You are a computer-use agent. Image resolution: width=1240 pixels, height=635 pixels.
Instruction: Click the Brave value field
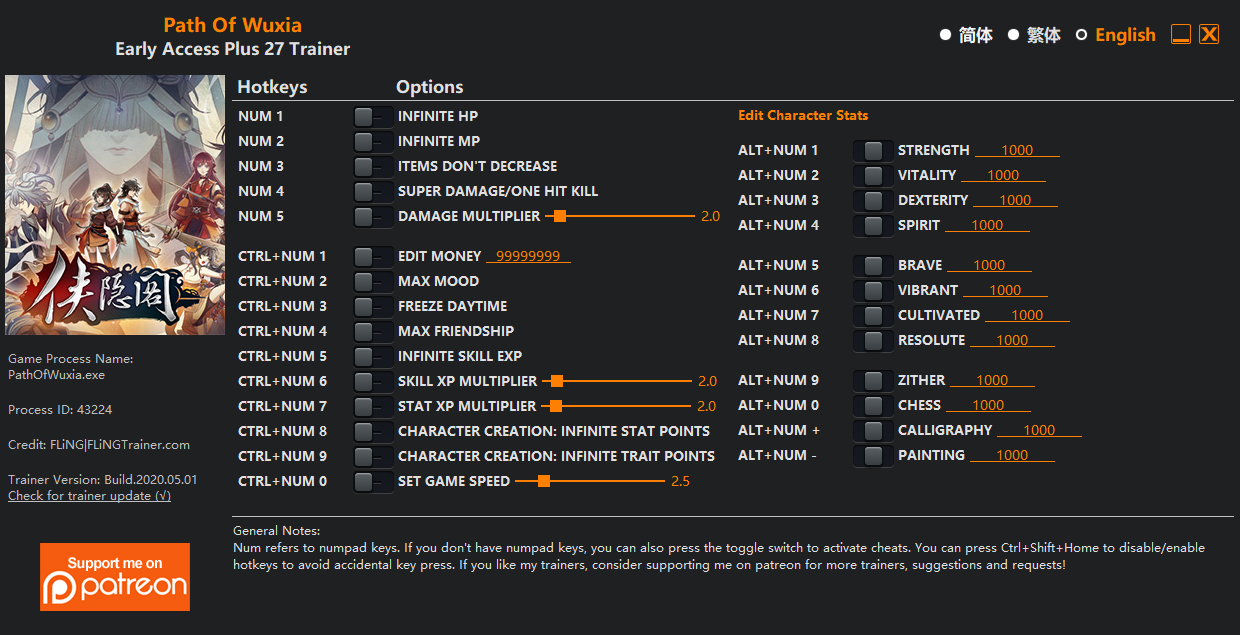989,265
